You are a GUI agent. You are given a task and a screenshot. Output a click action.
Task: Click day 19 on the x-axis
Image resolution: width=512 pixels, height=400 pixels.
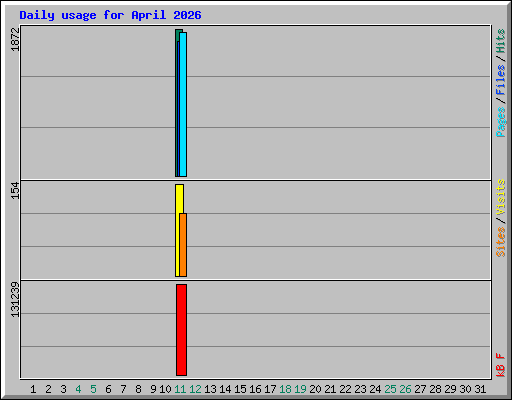coord(300,389)
